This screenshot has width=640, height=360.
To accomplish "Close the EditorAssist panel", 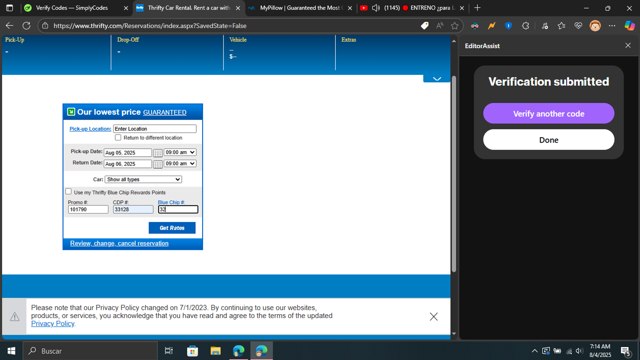I will click(628, 46).
